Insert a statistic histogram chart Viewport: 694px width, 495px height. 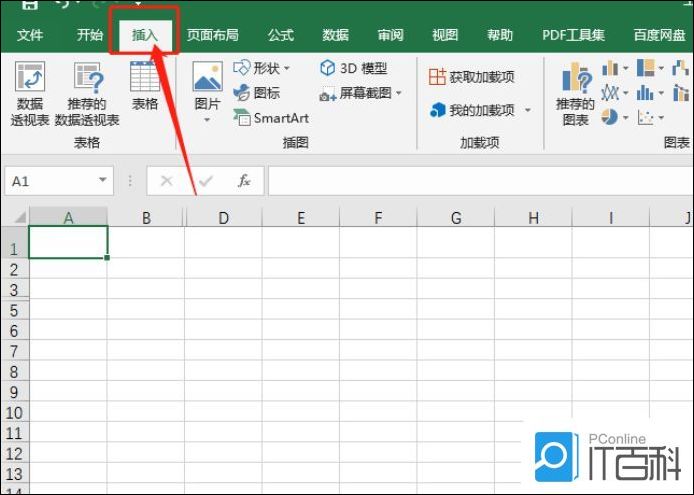pyautogui.click(x=645, y=93)
